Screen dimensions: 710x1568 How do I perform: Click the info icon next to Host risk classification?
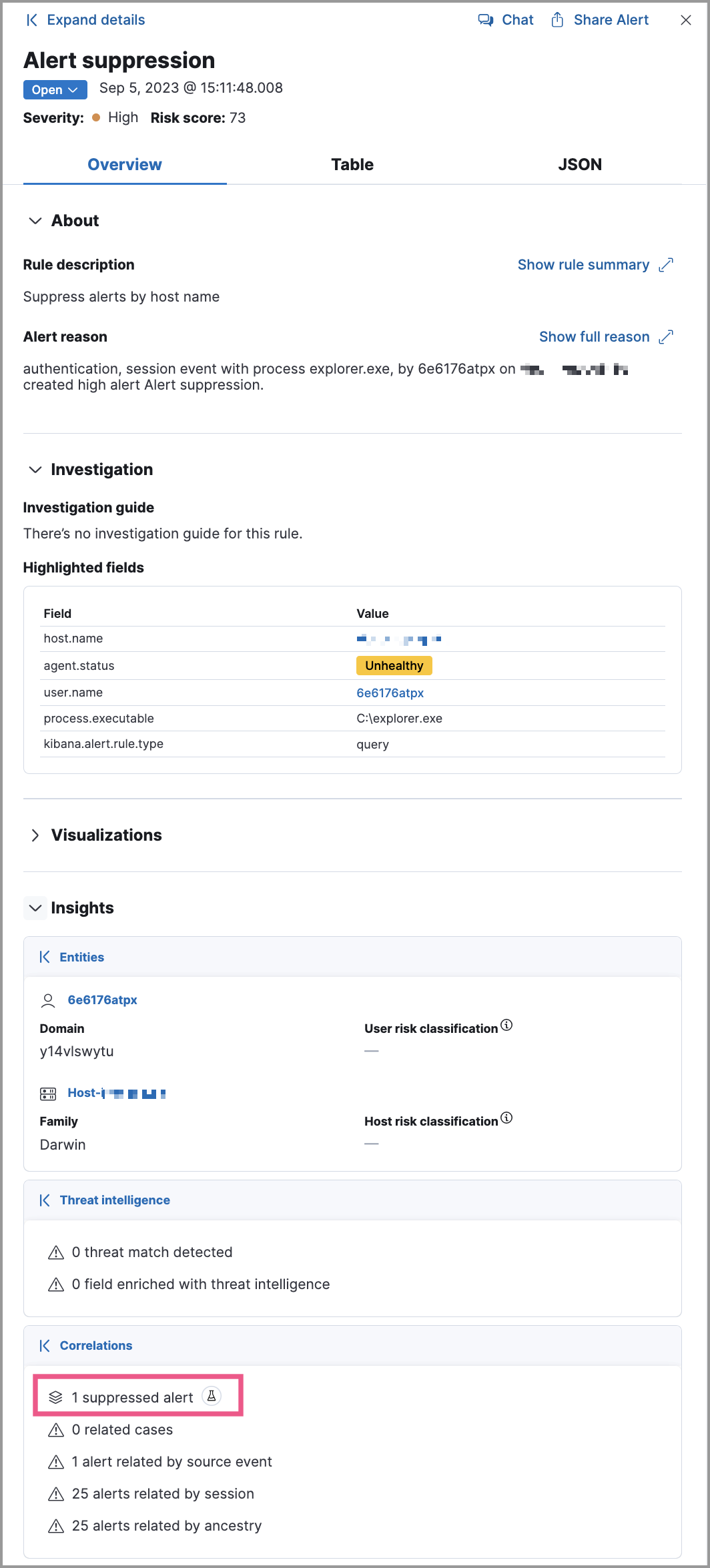click(506, 1118)
